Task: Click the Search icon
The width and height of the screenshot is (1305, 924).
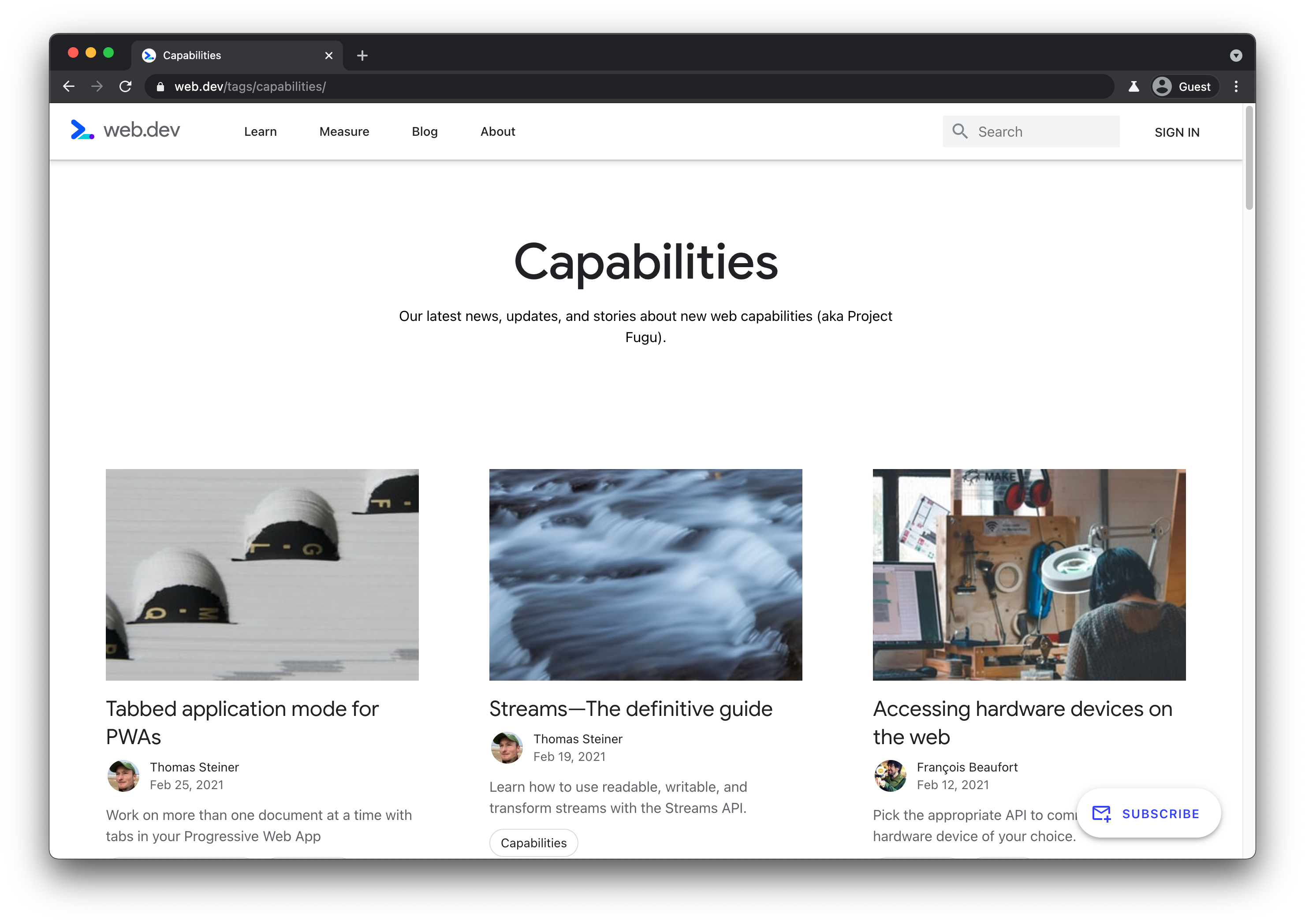Action: click(x=960, y=131)
